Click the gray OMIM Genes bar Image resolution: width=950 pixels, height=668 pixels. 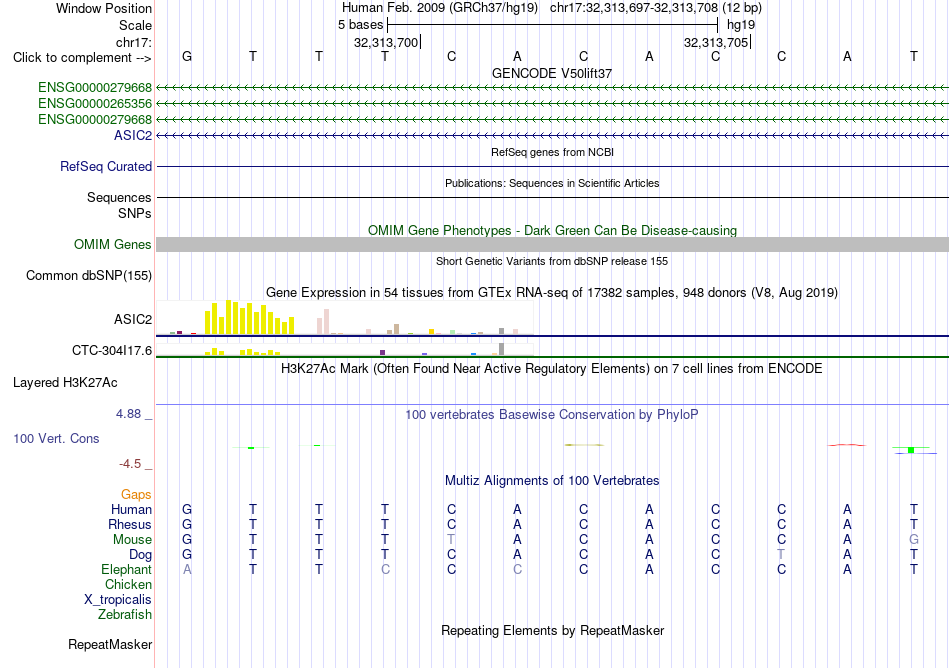pyautogui.click(x=552, y=244)
